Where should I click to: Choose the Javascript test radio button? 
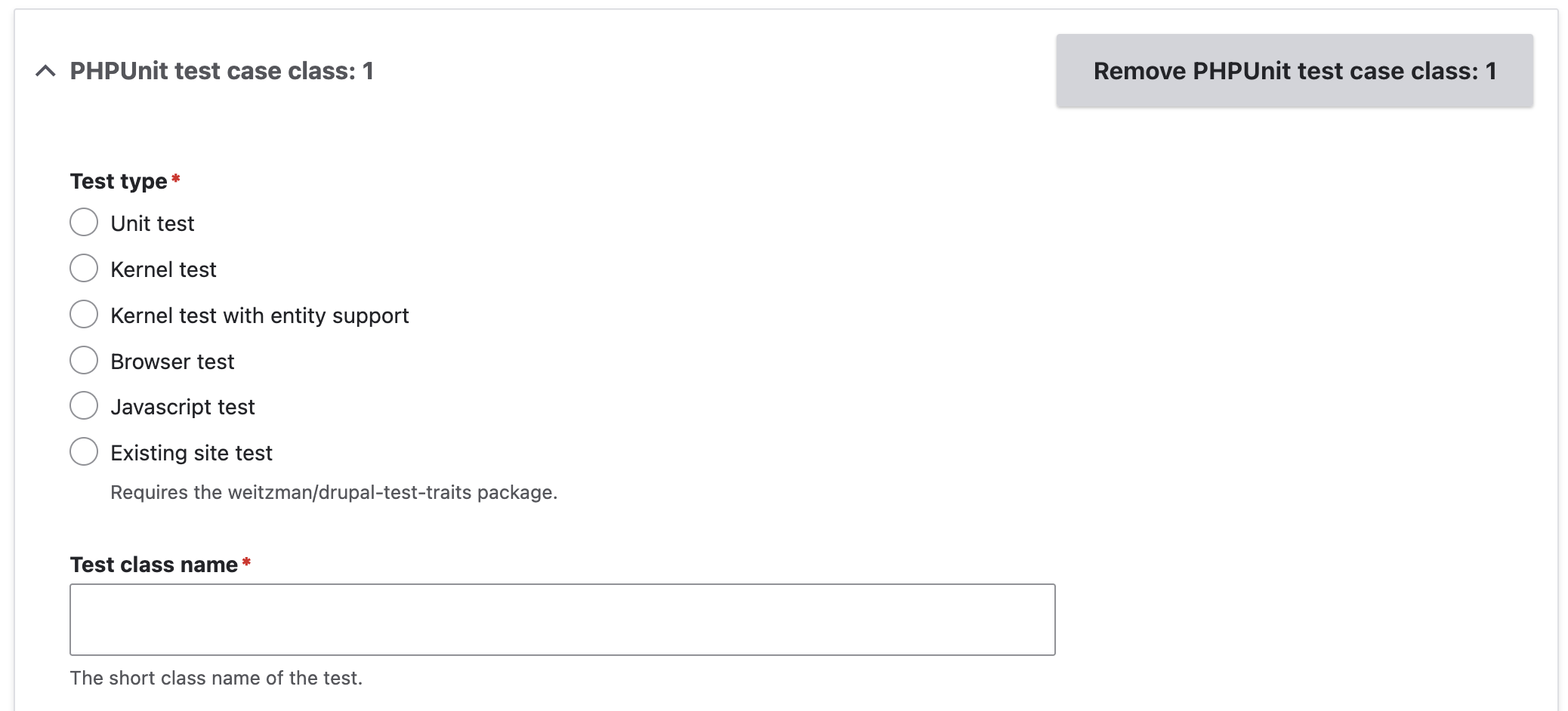(x=84, y=406)
